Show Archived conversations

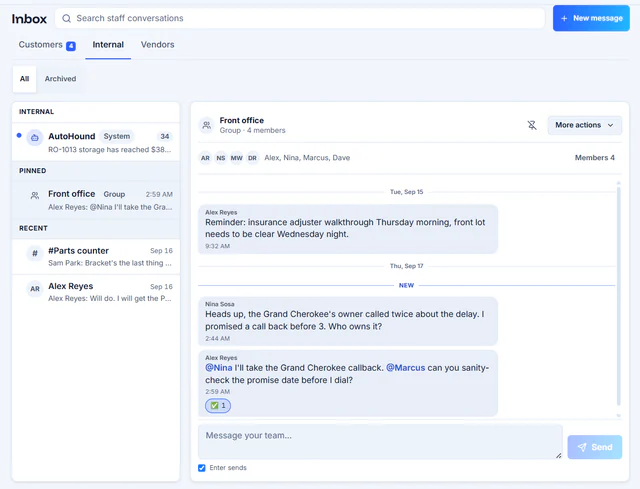click(x=60, y=79)
